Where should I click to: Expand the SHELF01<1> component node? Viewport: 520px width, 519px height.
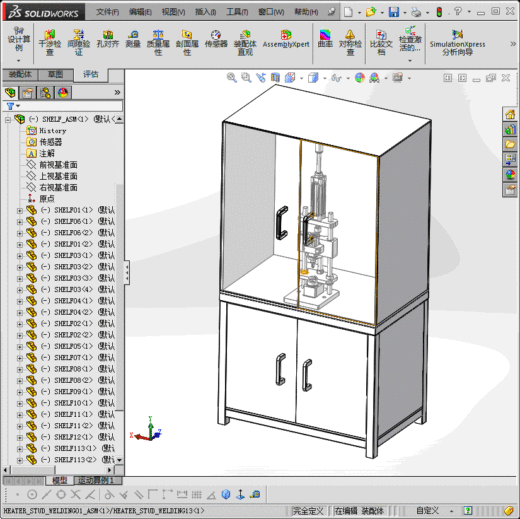(x=20, y=211)
